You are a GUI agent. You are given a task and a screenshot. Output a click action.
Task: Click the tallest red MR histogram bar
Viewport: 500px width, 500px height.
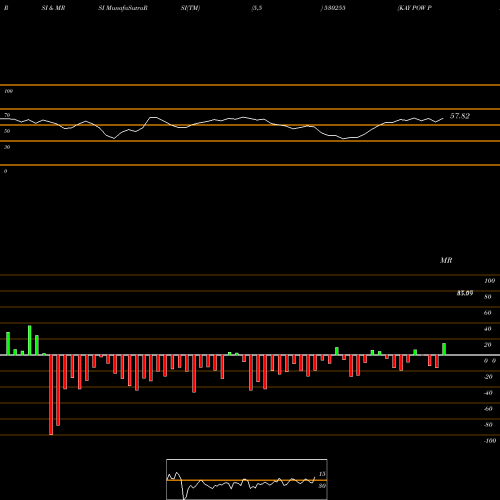pyautogui.click(x=51, y=395)
